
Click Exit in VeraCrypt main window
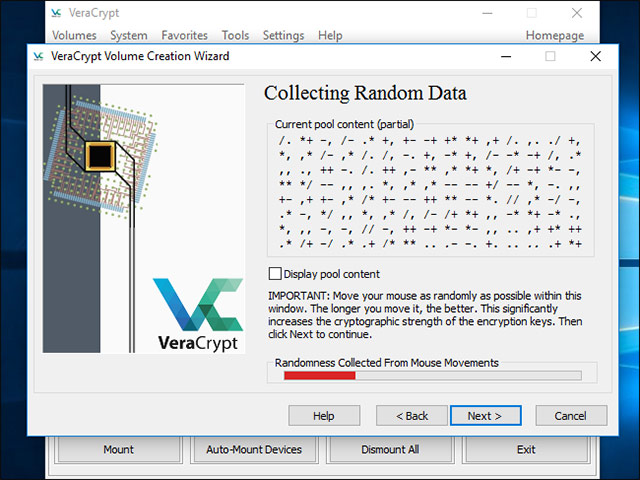(526, 449)
